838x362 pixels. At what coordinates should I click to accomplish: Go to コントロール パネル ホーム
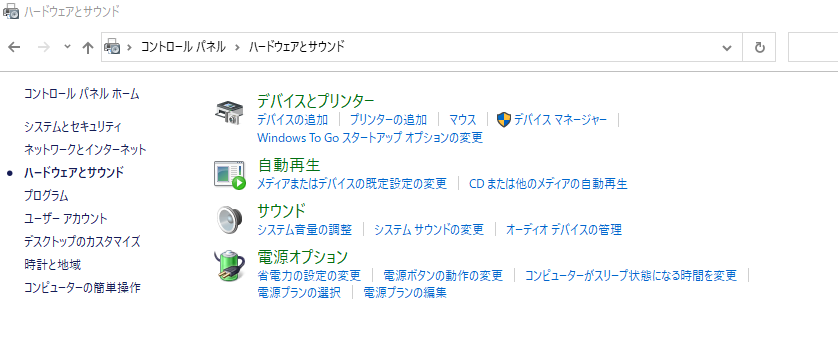point(82,94)
